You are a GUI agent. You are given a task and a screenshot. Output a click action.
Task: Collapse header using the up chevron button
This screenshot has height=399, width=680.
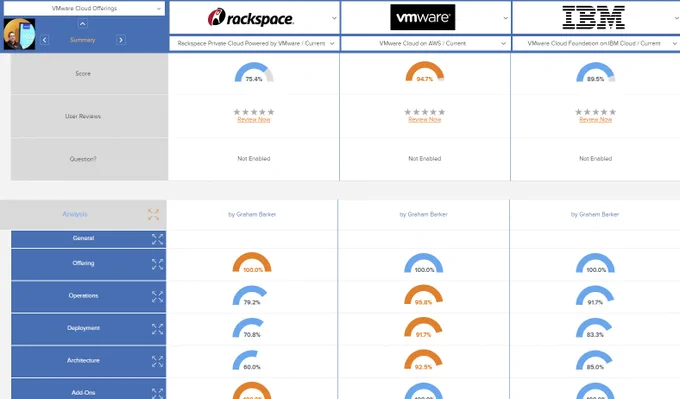coord(82,23)
